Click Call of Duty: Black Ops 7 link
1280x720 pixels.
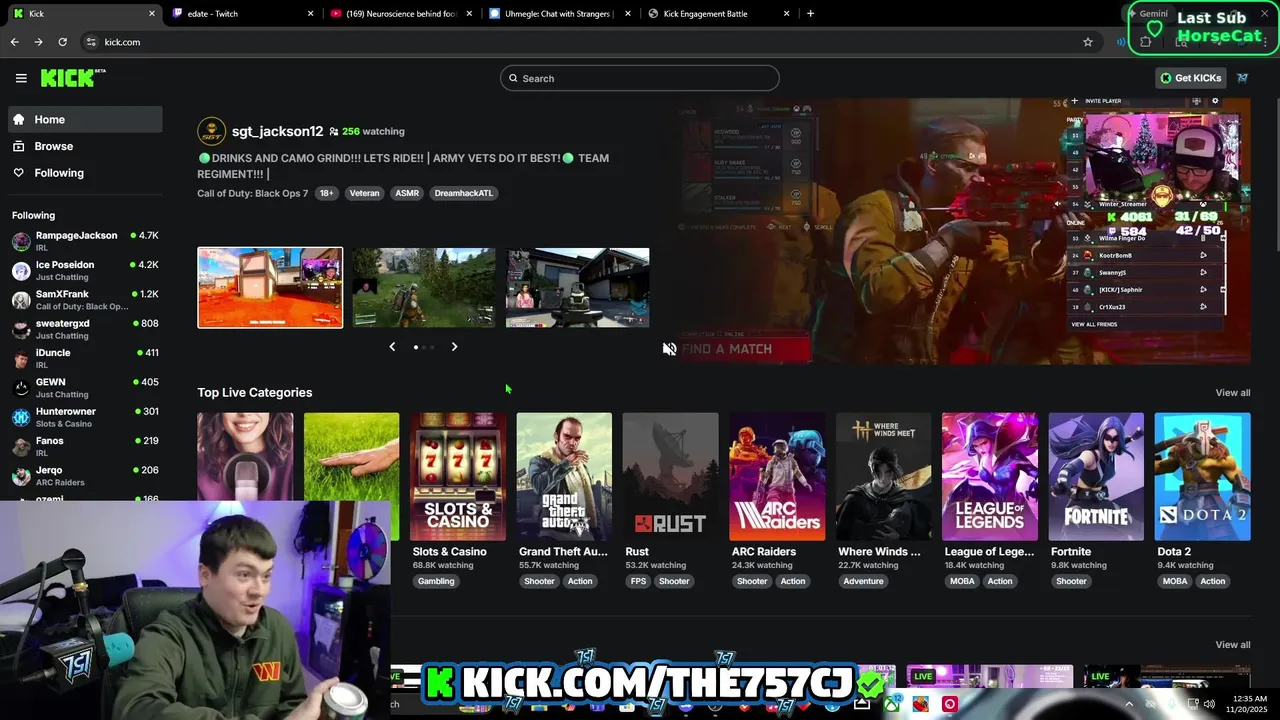252,193
